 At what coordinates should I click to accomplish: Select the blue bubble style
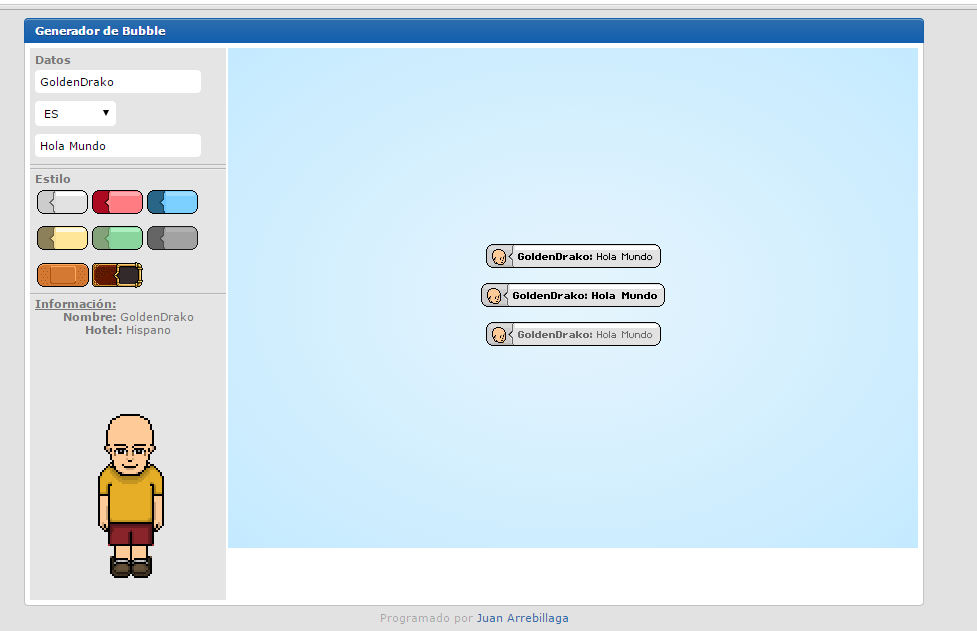pos(173,202)
